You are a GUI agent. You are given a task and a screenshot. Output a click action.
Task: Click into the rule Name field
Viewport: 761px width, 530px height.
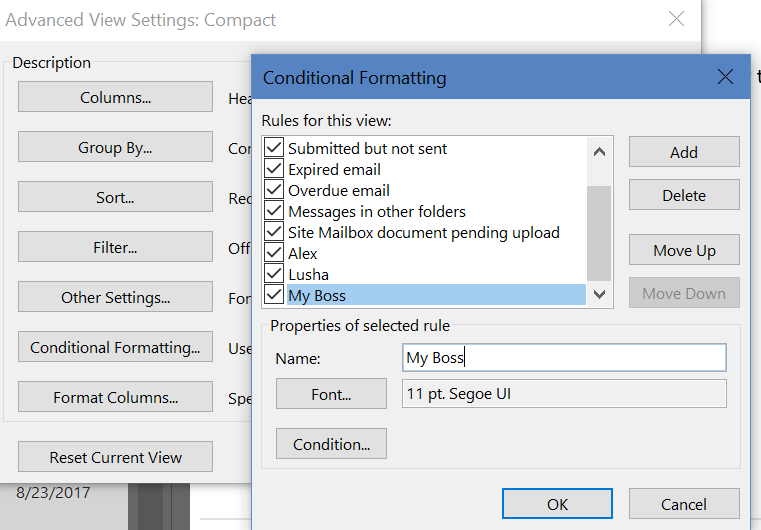[564, 358]
